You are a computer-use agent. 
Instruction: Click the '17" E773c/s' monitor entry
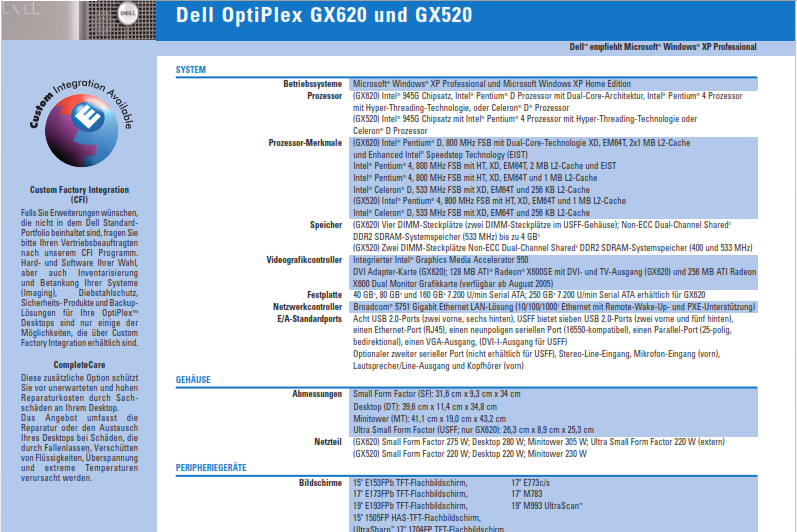coord(531,483)
